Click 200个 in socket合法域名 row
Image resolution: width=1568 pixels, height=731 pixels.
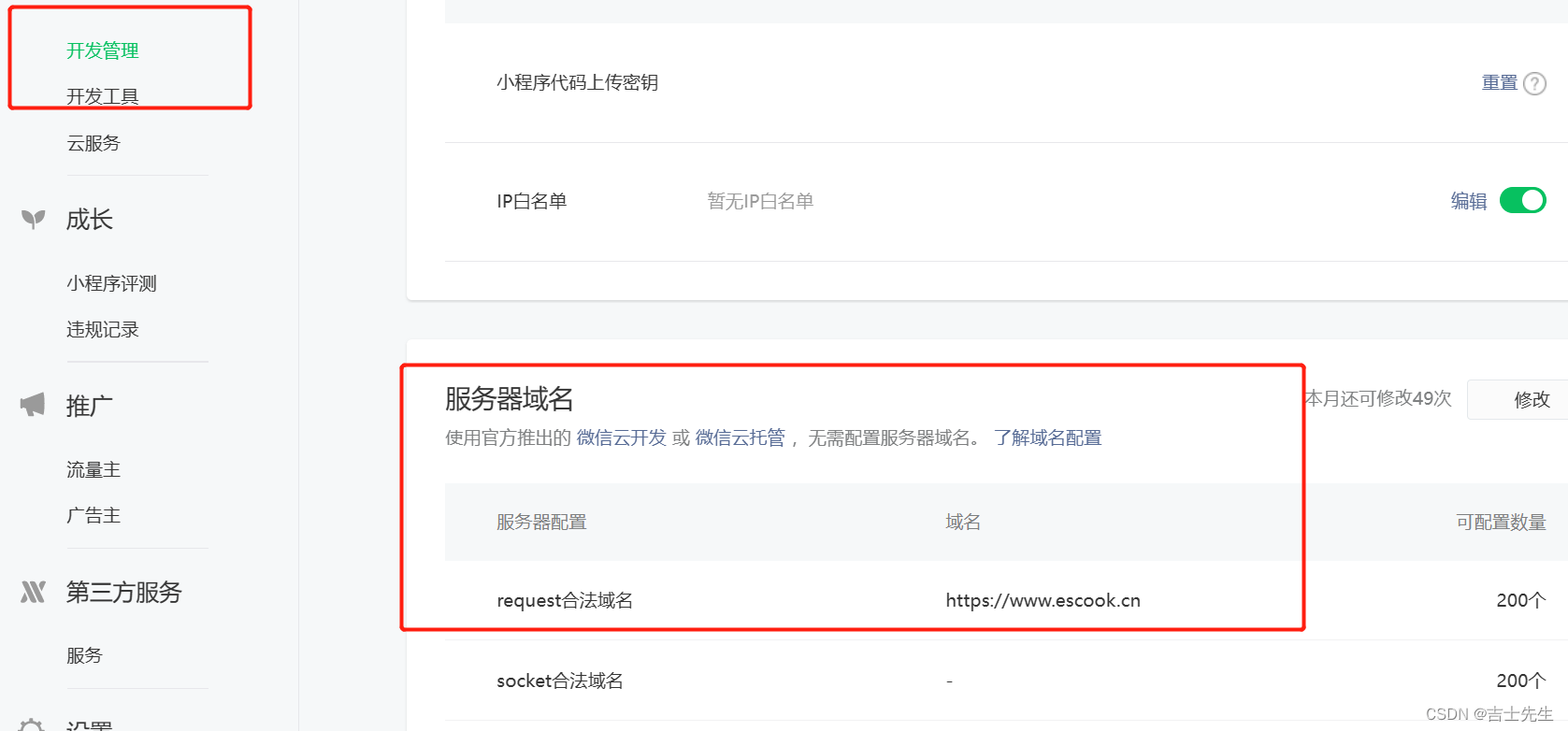pyautogui.click(x=1521, y=681)
